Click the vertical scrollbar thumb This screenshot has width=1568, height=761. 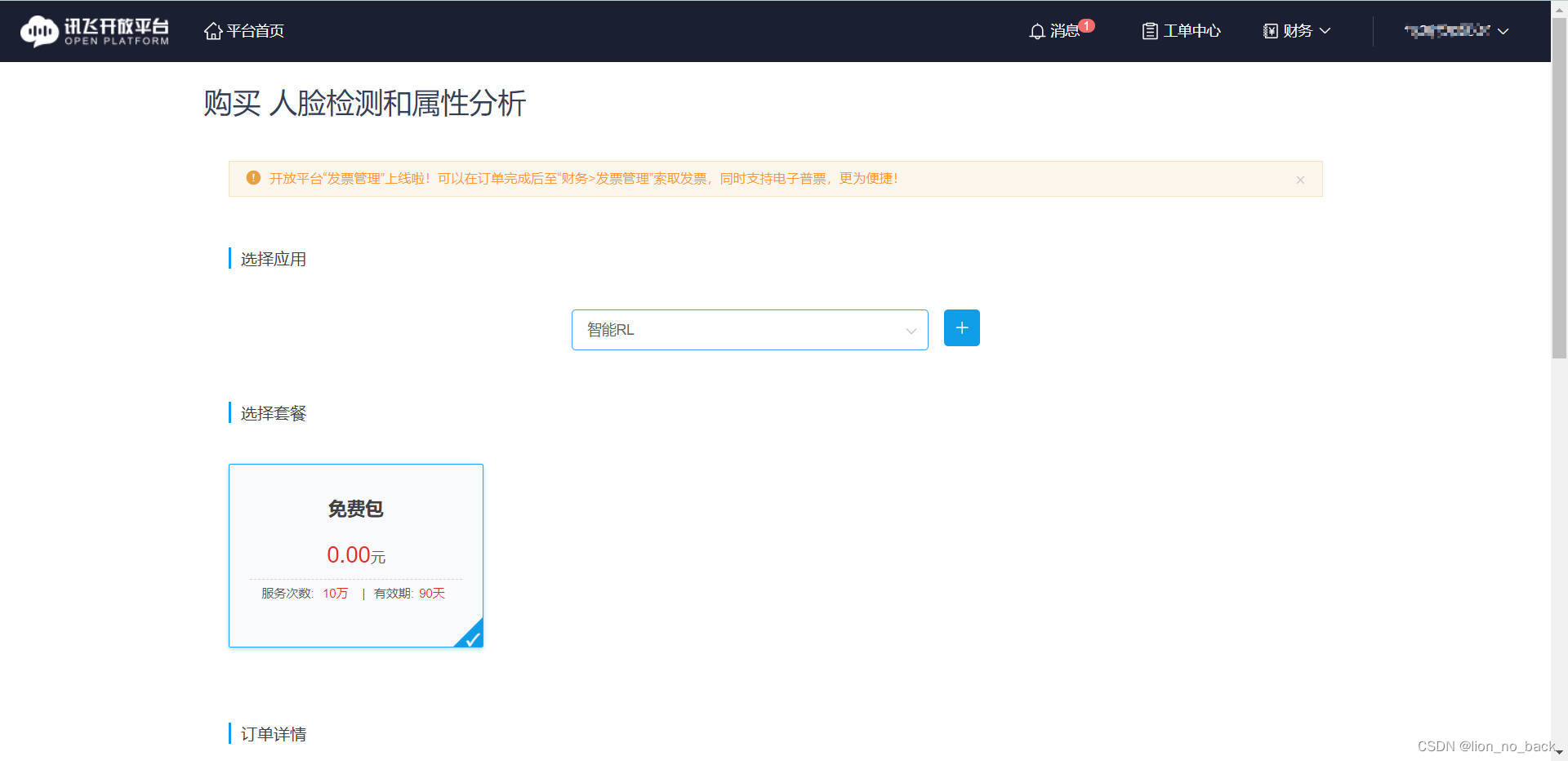pyautogui.click(x=1559, y=188)
